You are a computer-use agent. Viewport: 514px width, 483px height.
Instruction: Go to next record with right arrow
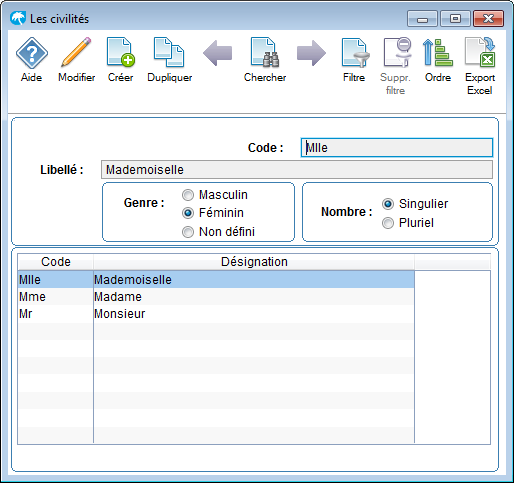pos(311,53)
